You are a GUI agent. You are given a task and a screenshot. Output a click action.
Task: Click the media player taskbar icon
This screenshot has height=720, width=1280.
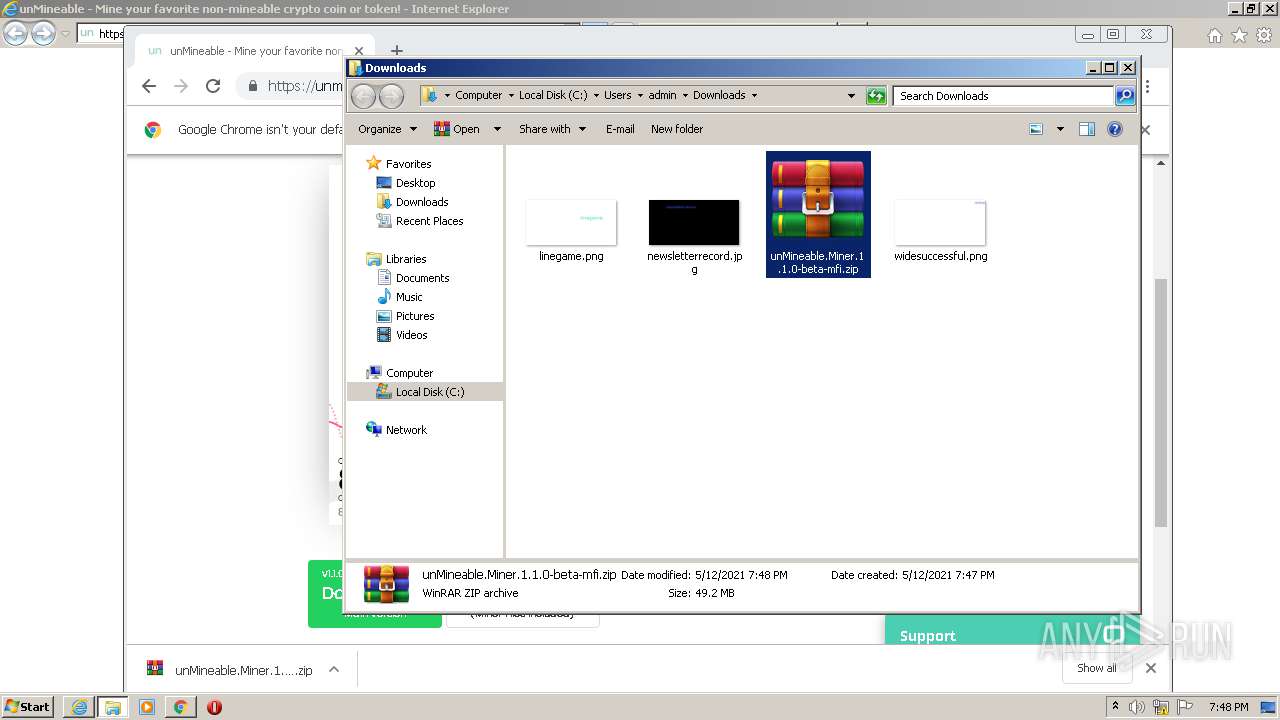(147, 707)
